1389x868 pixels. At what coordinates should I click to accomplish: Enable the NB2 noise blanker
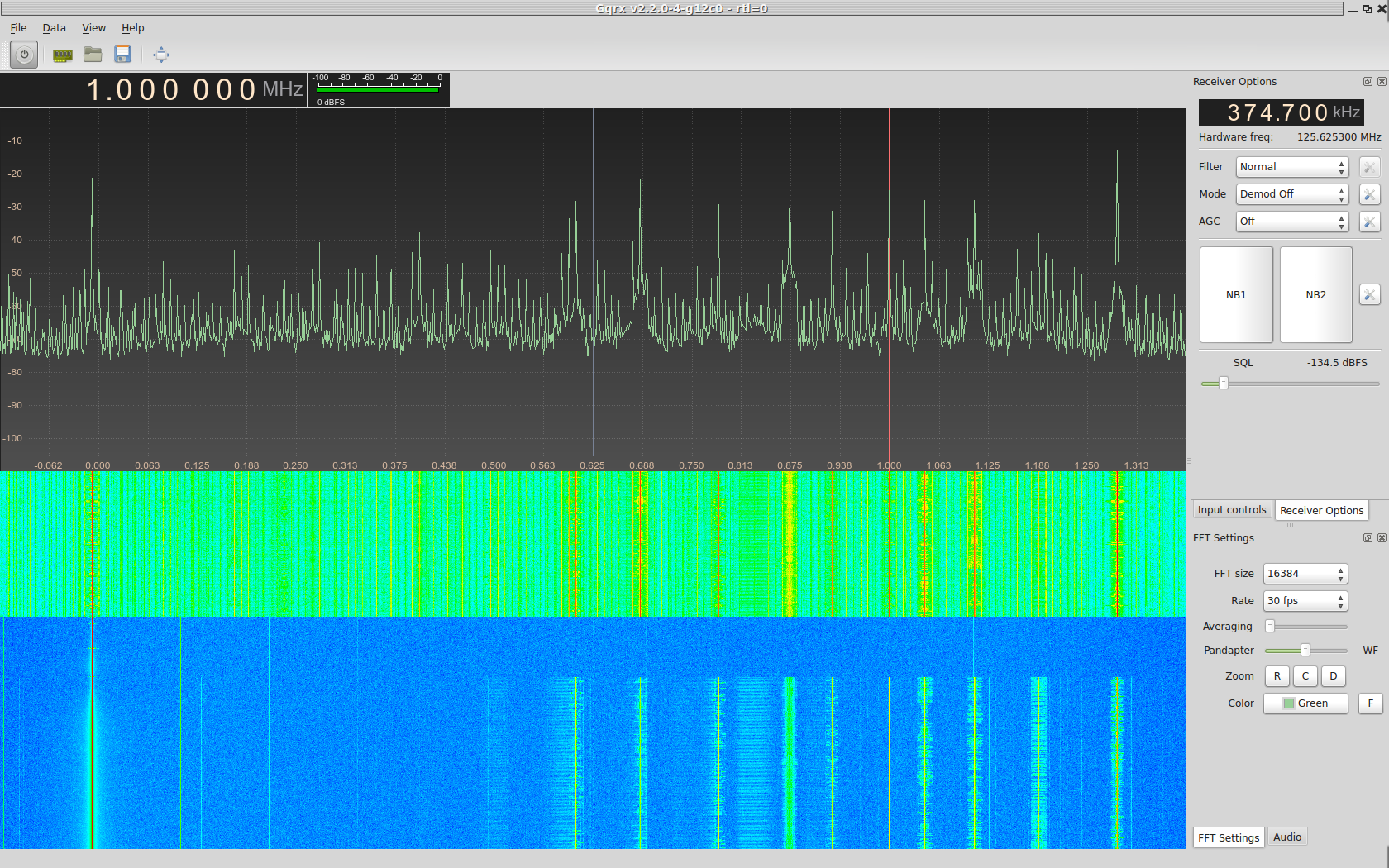pos(1315,295)
